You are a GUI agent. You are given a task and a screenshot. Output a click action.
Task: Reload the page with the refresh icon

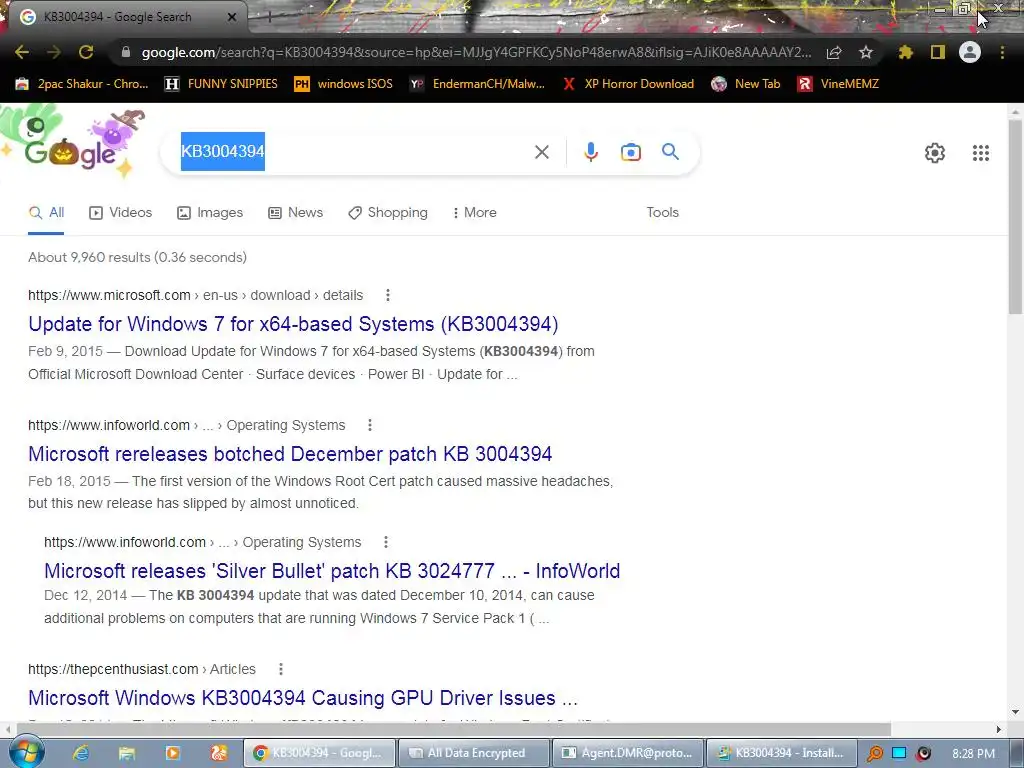[86, 52]
